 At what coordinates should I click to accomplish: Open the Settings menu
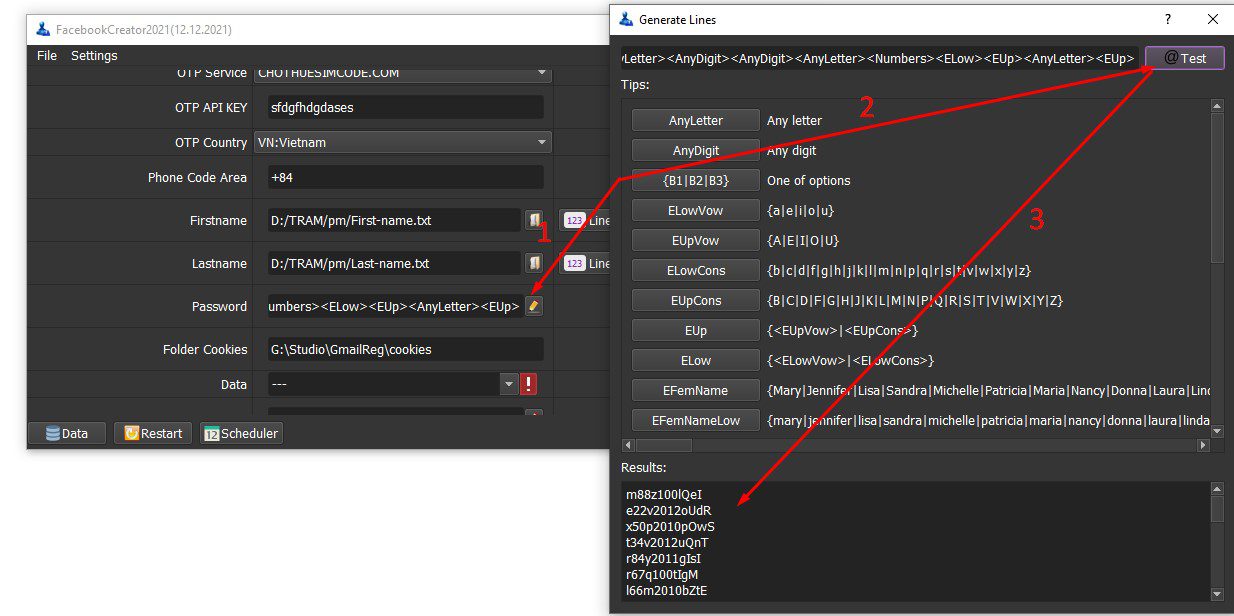tap(94, 56)
